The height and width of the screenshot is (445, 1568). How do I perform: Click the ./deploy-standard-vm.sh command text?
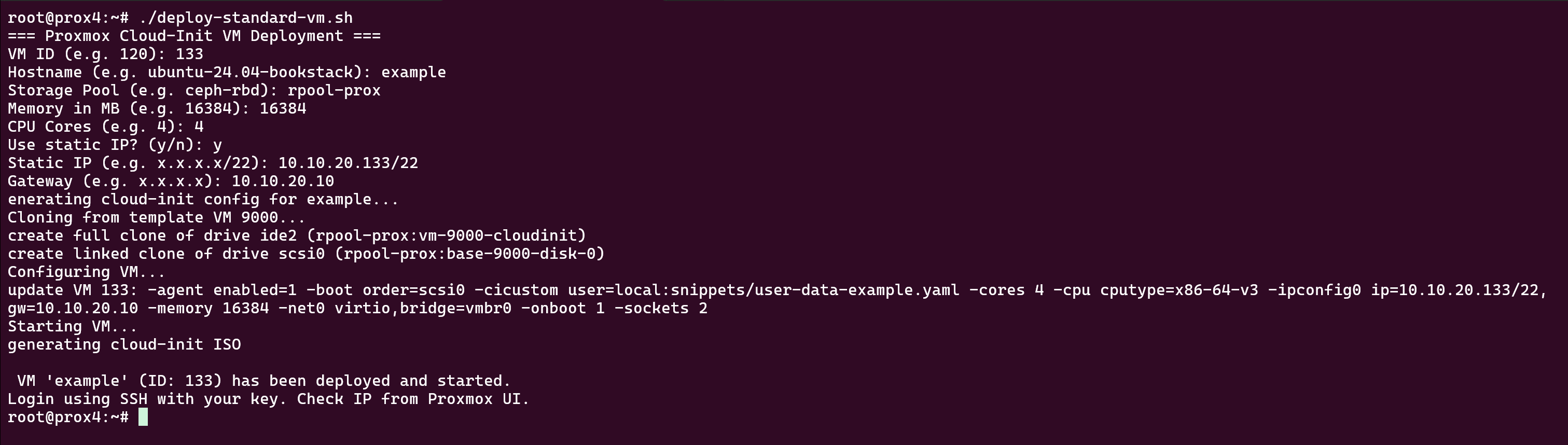pos(245,18)
